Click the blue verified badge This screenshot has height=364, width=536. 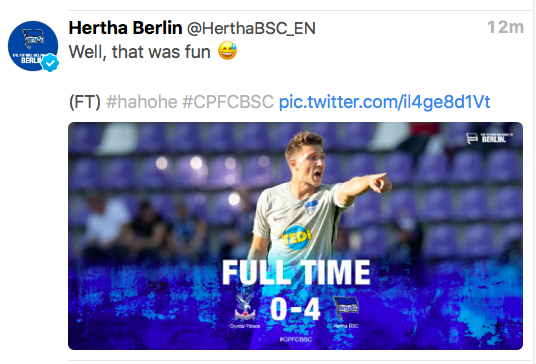tap(51, 63)
